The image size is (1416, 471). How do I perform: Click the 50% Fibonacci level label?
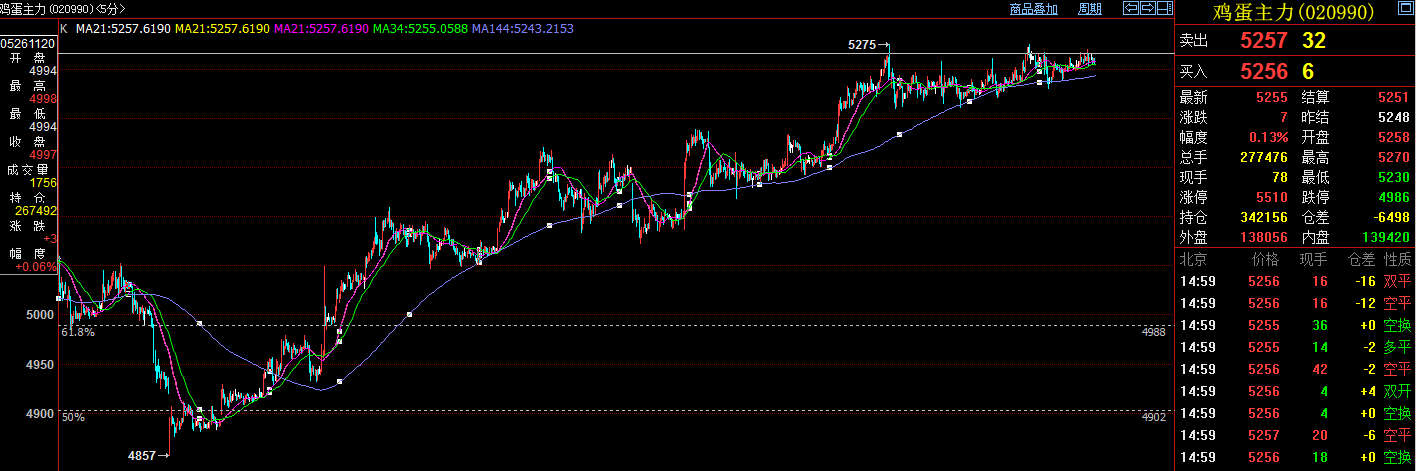[72, 416]
